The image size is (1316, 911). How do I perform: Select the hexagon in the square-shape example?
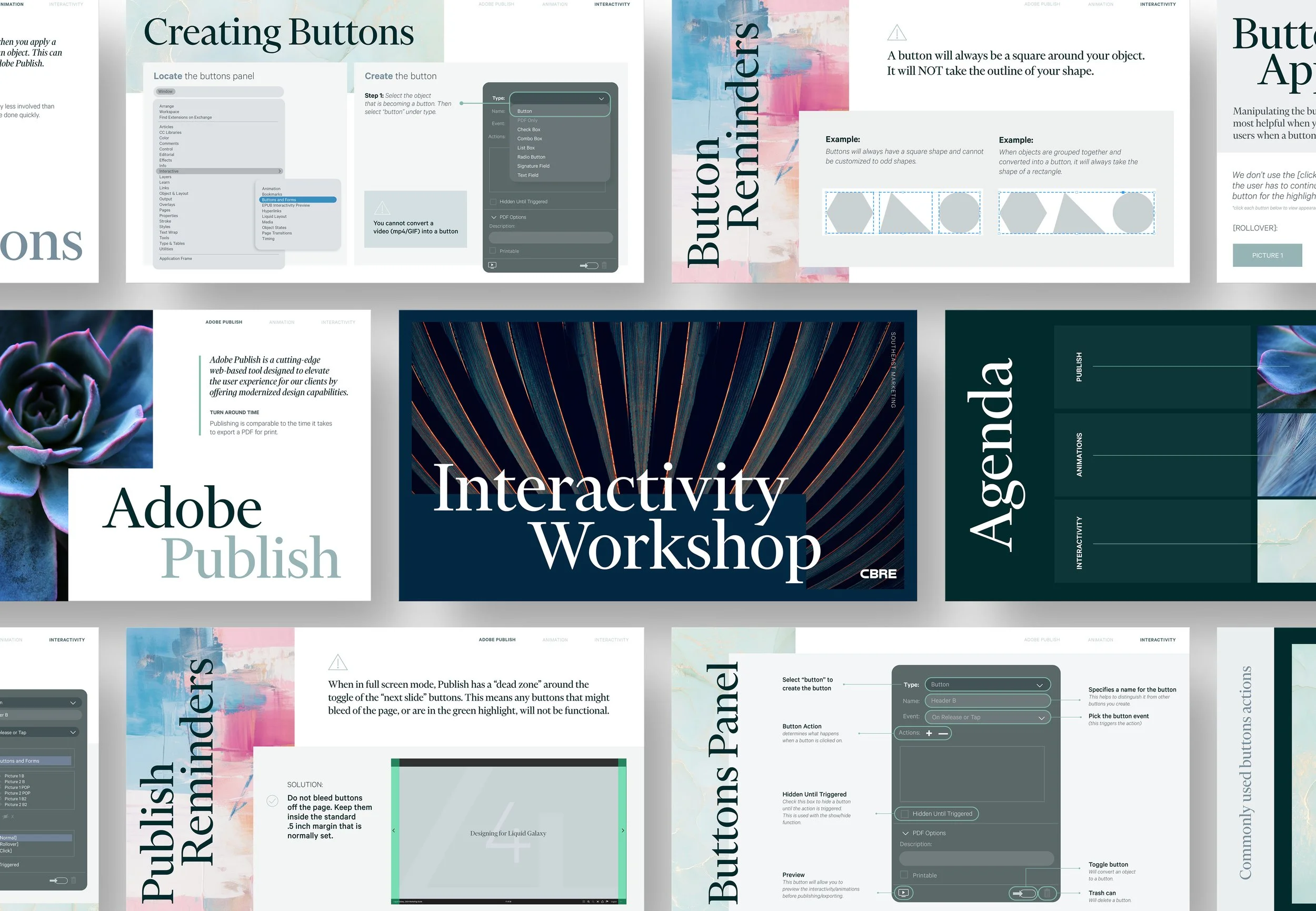[850, 213]
